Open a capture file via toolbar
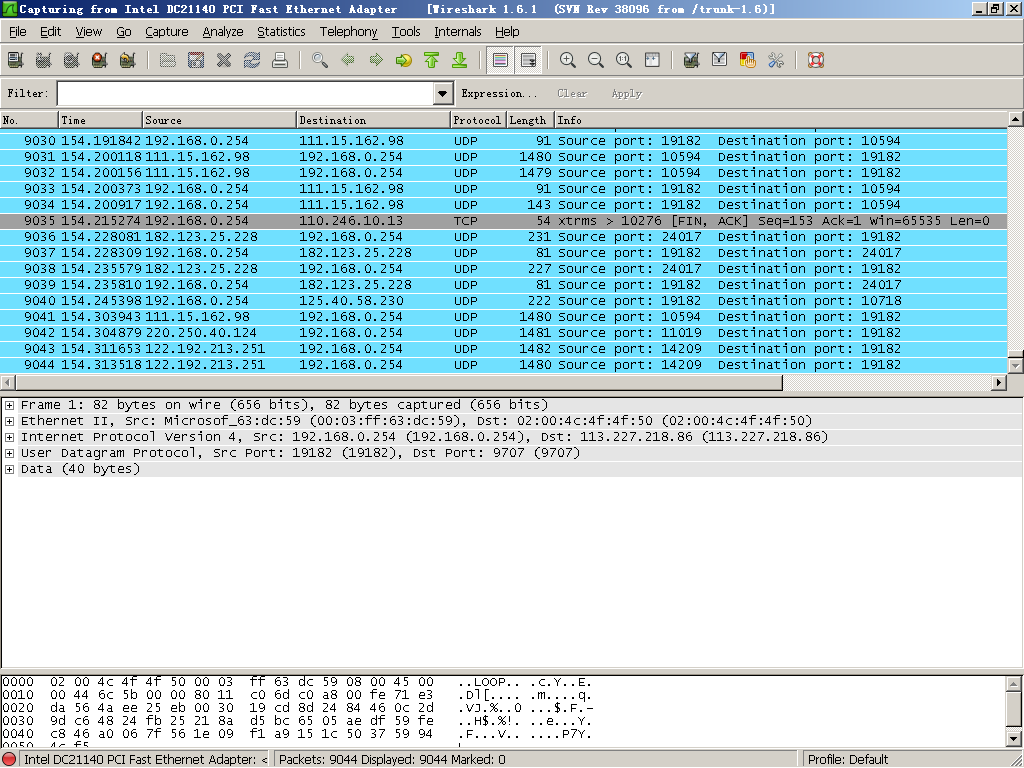The image size is (1024, 768). (168, 60)
